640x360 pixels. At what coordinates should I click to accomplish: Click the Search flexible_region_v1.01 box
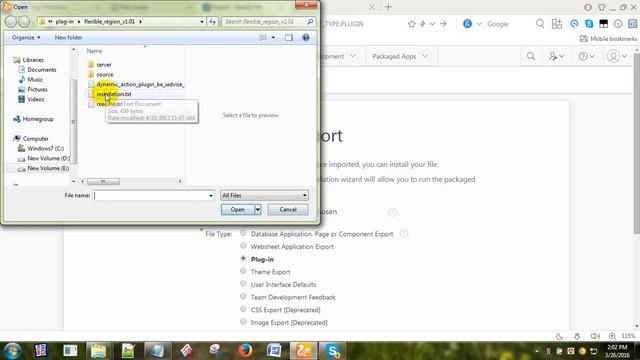coord(264,22)
